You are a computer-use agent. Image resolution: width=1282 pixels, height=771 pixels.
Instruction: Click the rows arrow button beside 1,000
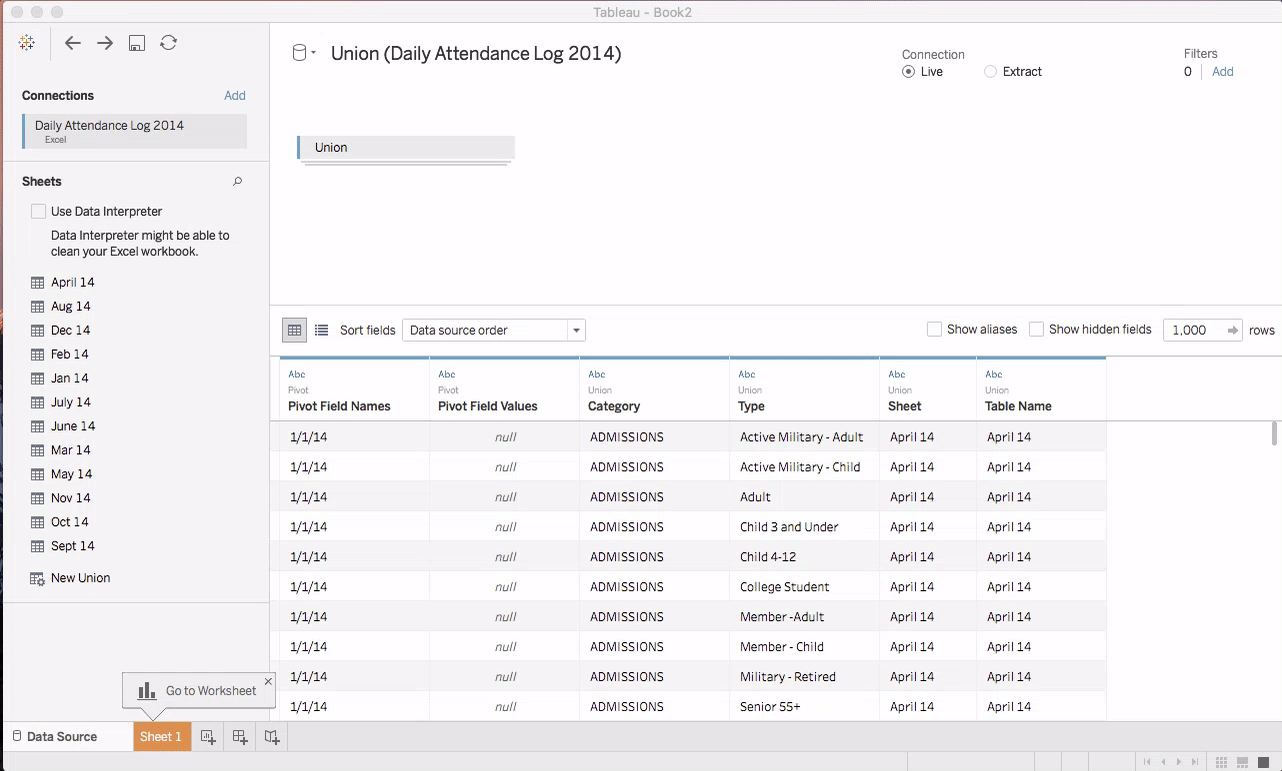tap(1233, 330)
